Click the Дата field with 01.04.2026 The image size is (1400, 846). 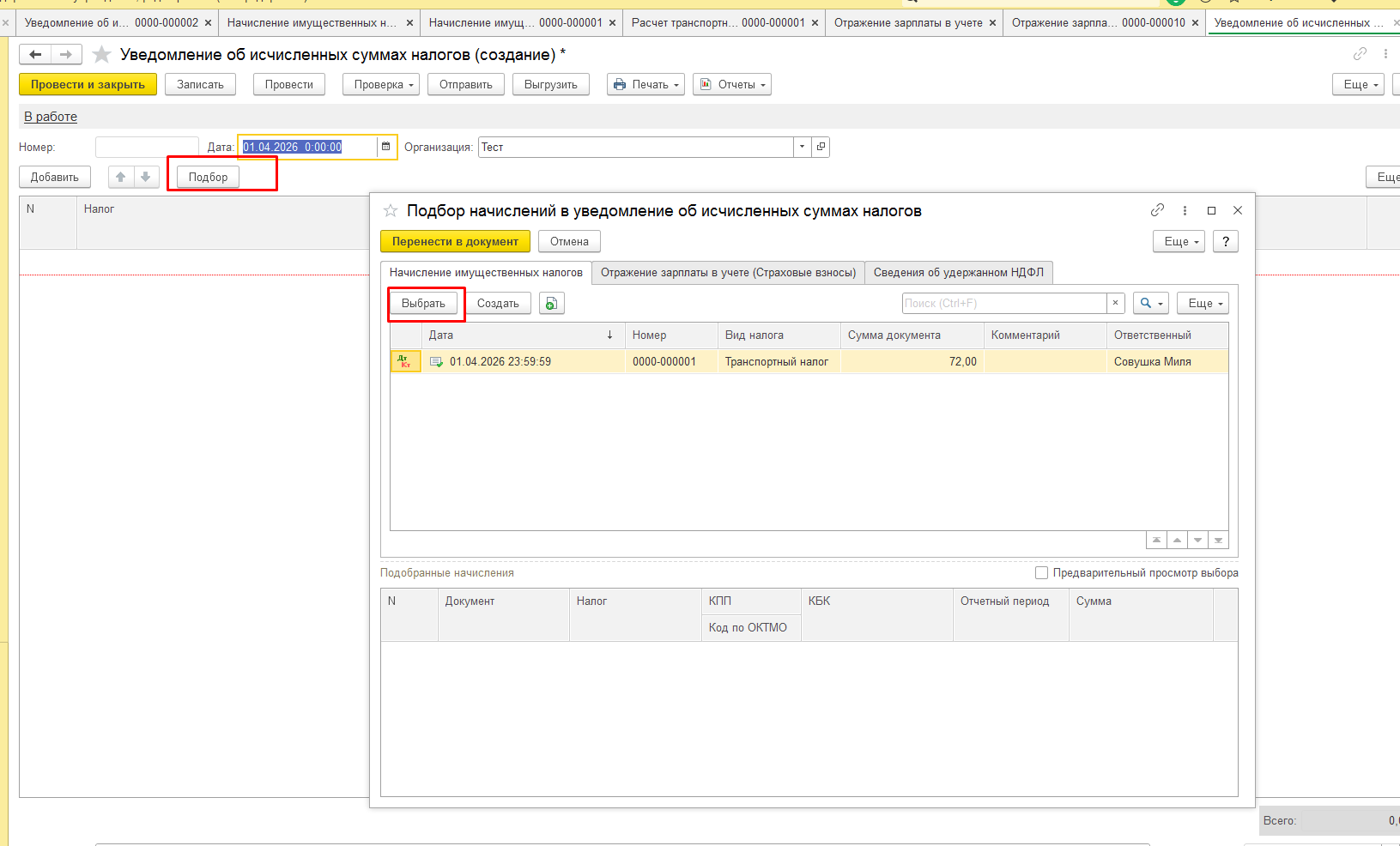pos(309,147)
